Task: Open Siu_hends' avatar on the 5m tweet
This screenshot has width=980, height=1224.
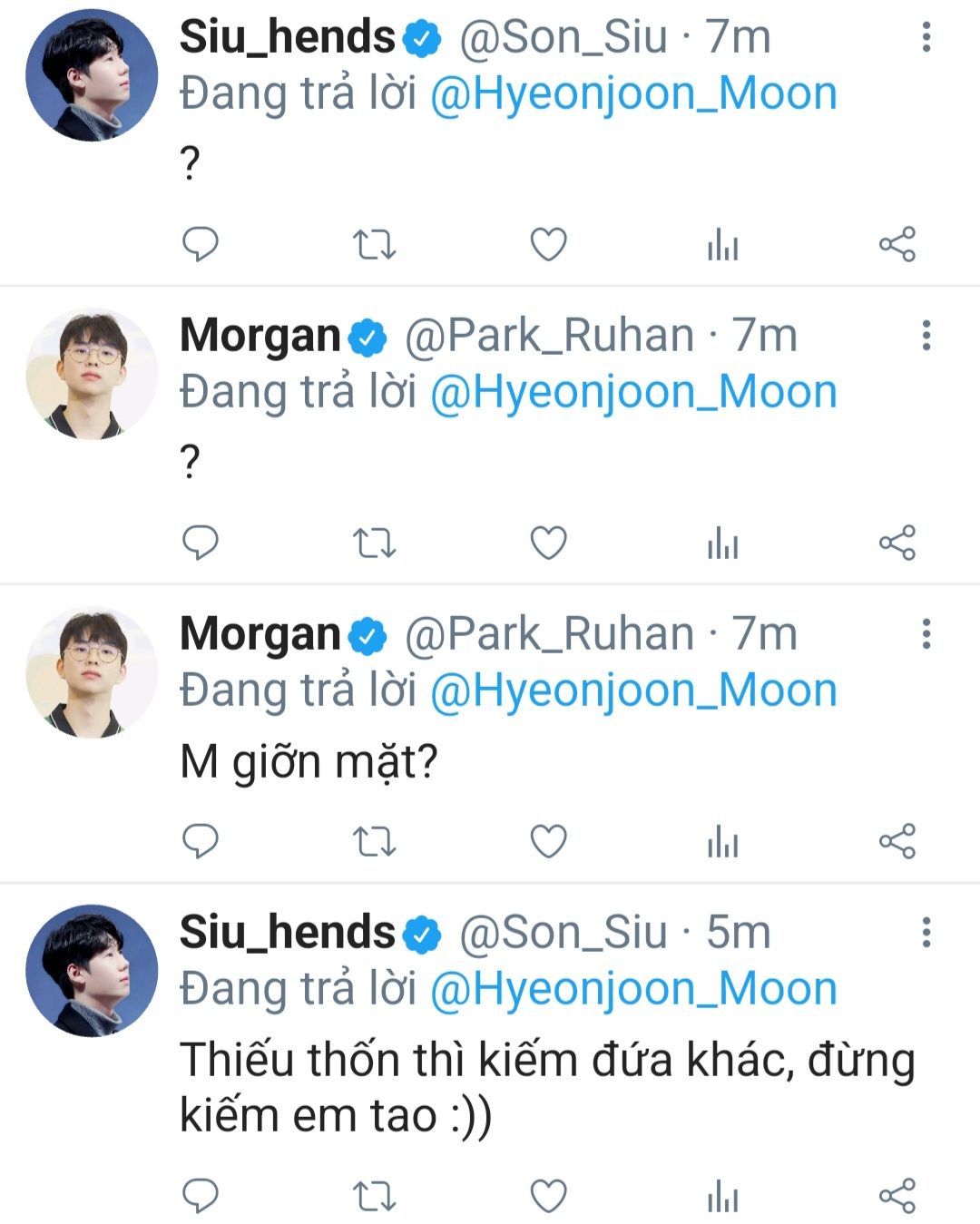Action: tap(91, 970)
